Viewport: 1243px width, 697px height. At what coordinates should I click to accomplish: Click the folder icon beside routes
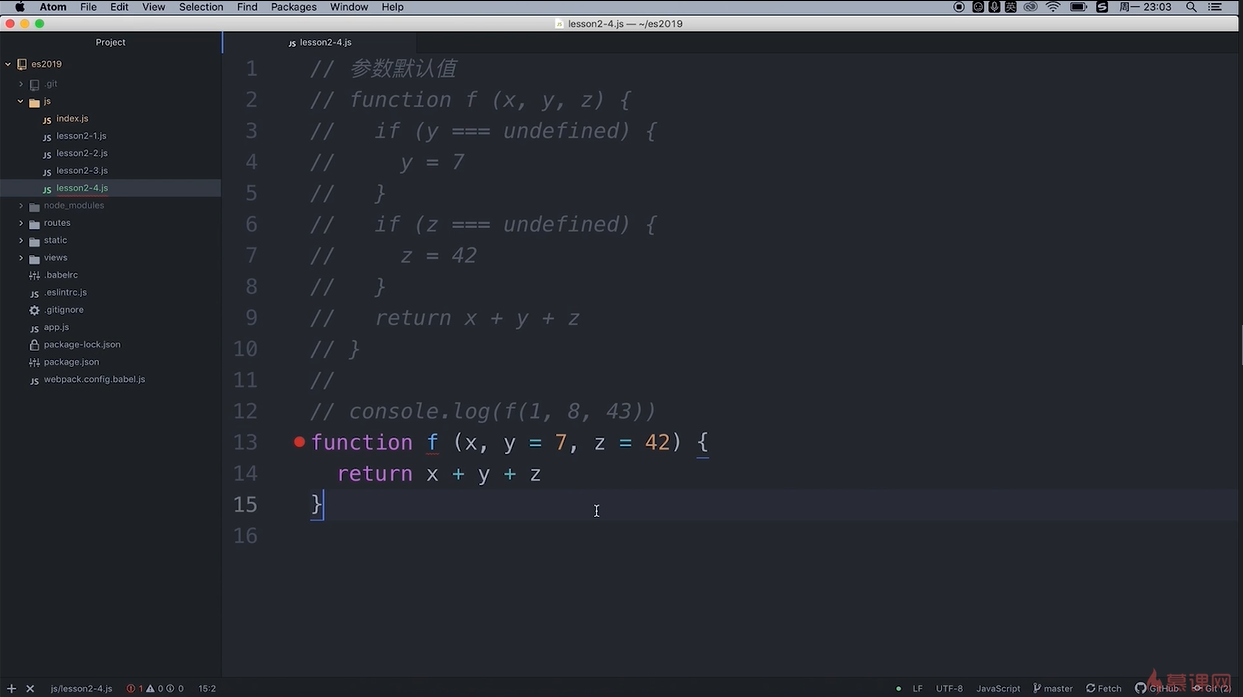coord(35,224)
